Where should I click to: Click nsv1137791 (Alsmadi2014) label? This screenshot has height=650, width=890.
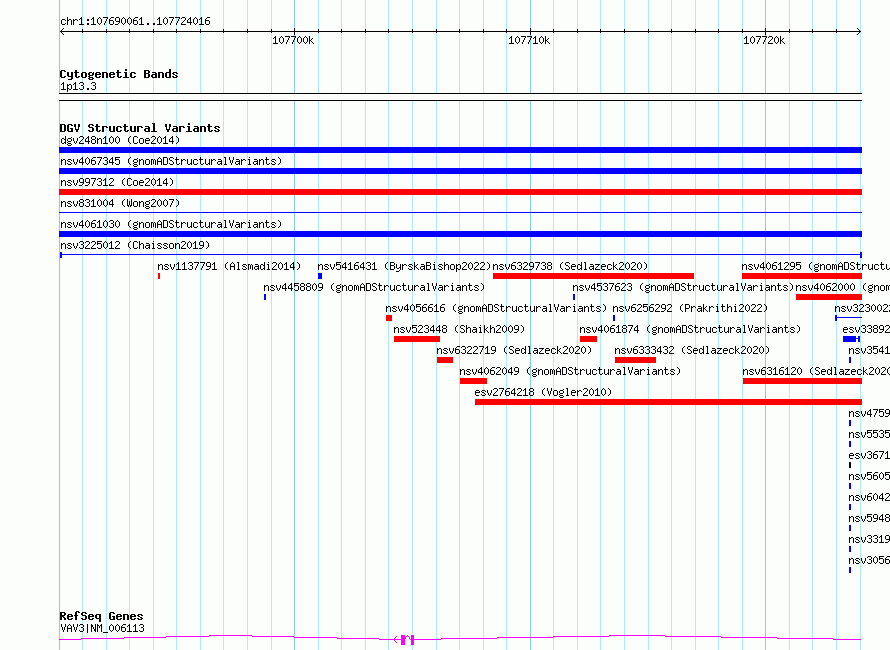point(229,266)
